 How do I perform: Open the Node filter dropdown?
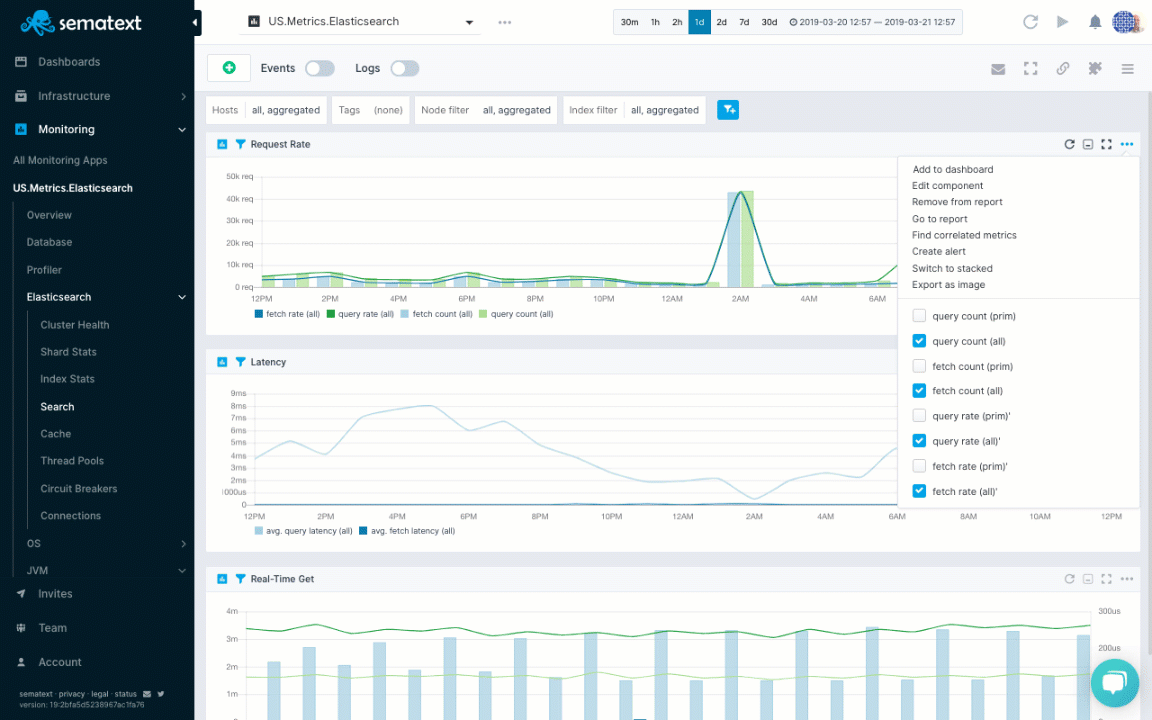tap(486, 110)
